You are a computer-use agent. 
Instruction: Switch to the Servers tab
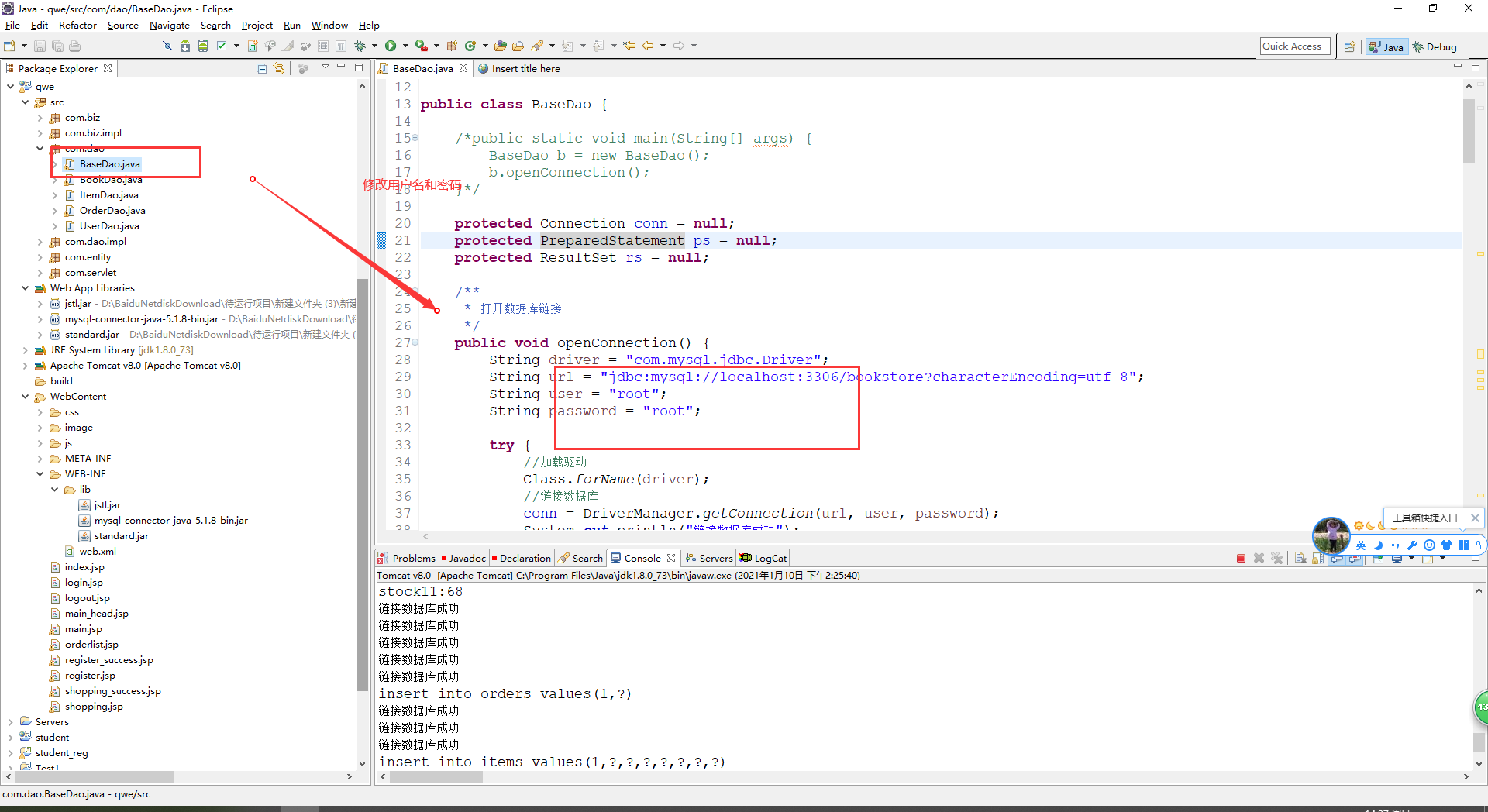(x=708, y=558)
